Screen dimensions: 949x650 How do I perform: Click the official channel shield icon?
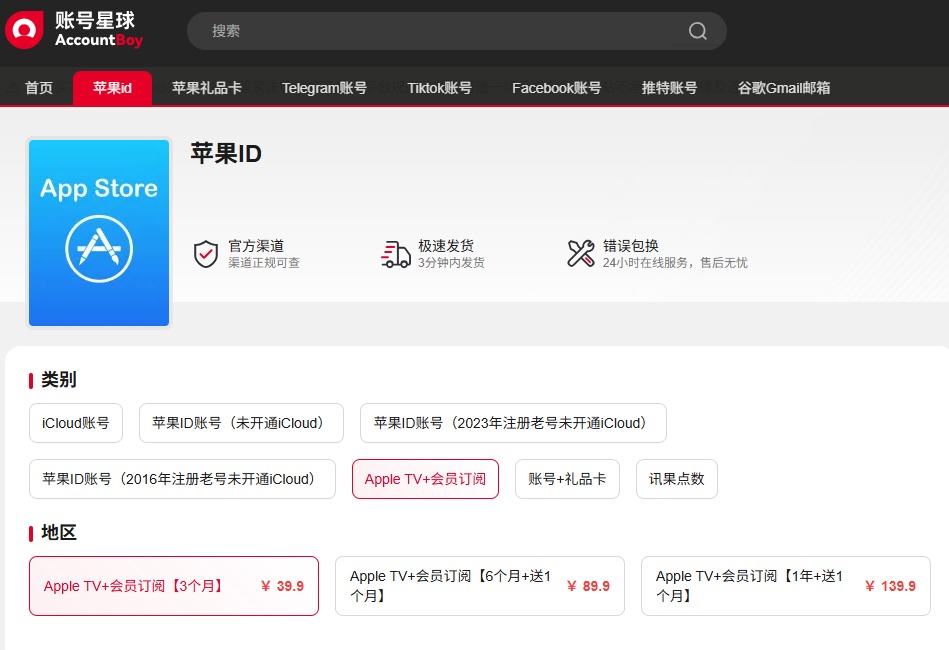(x=206, y=254)
